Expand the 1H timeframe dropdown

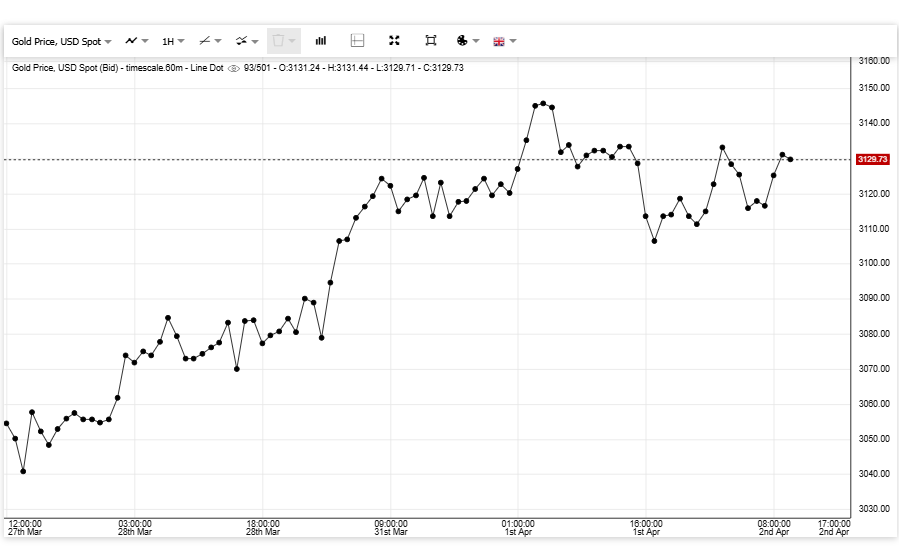(173, 41)
